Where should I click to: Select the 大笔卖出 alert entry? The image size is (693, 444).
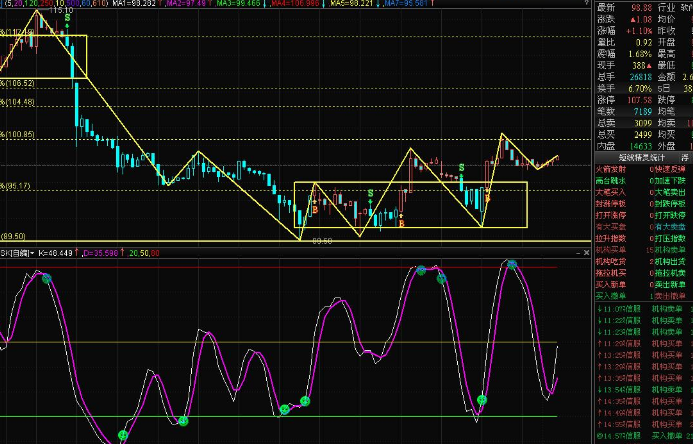coord(670,192)
